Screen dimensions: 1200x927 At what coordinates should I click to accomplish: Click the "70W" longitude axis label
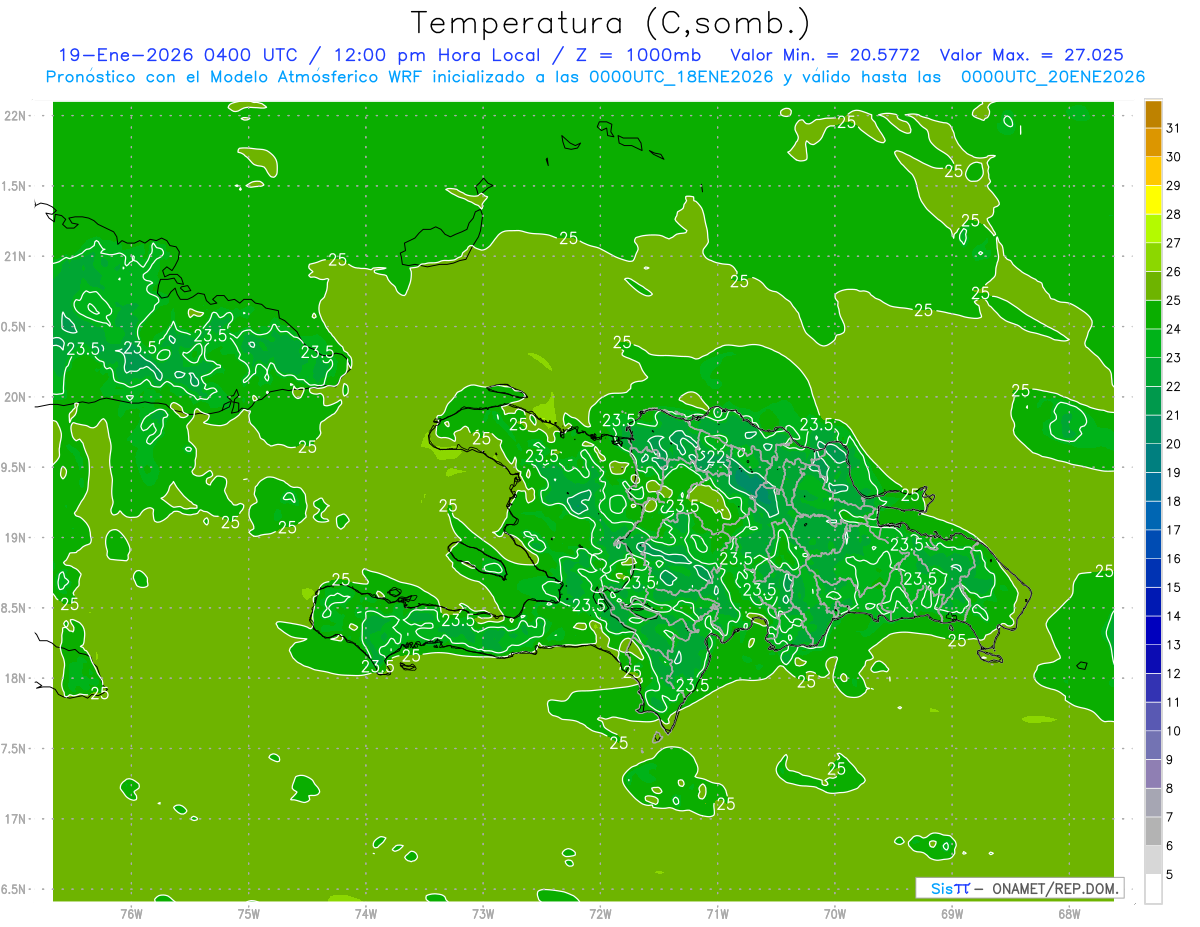[x=835, y=914]
